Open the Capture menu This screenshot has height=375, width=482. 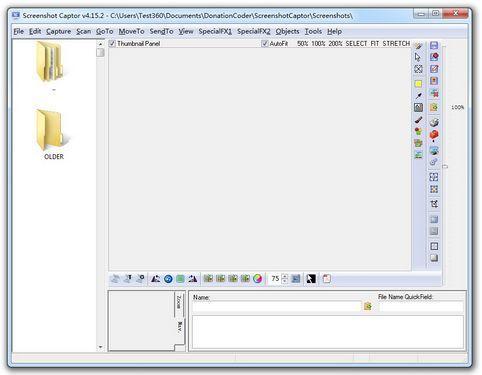point(59,31)
